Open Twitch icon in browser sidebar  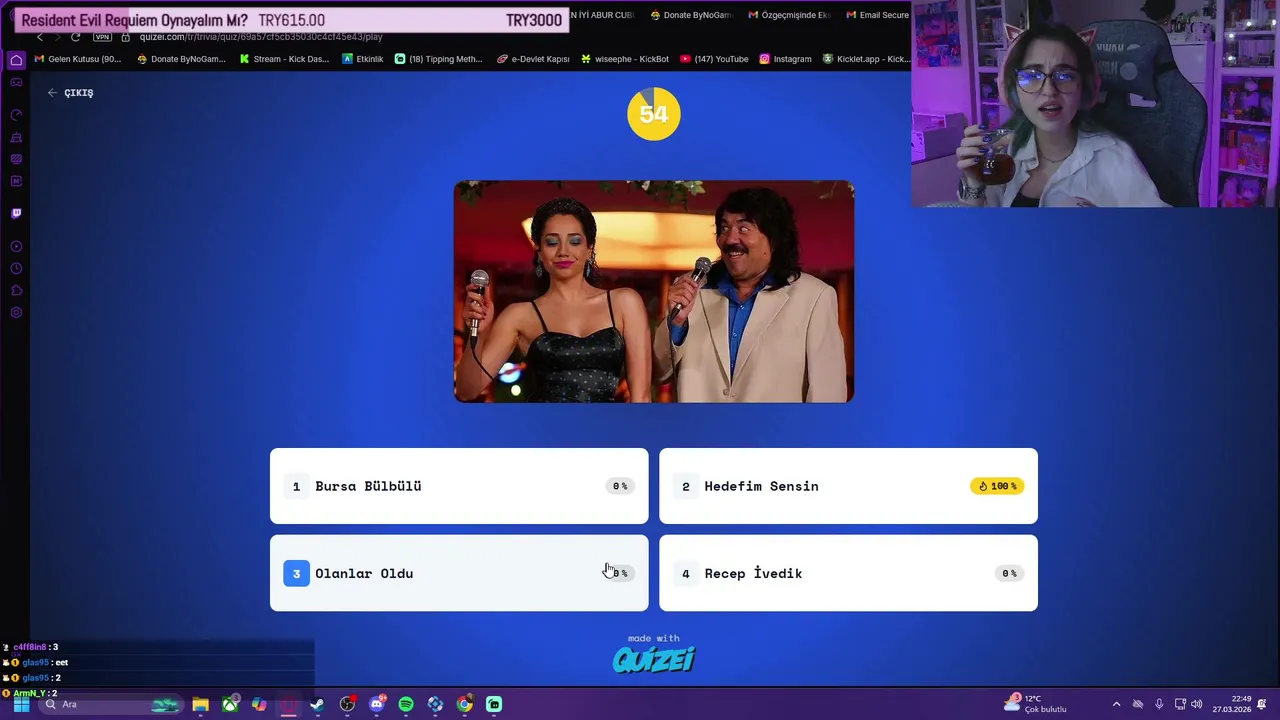[16, 213]
